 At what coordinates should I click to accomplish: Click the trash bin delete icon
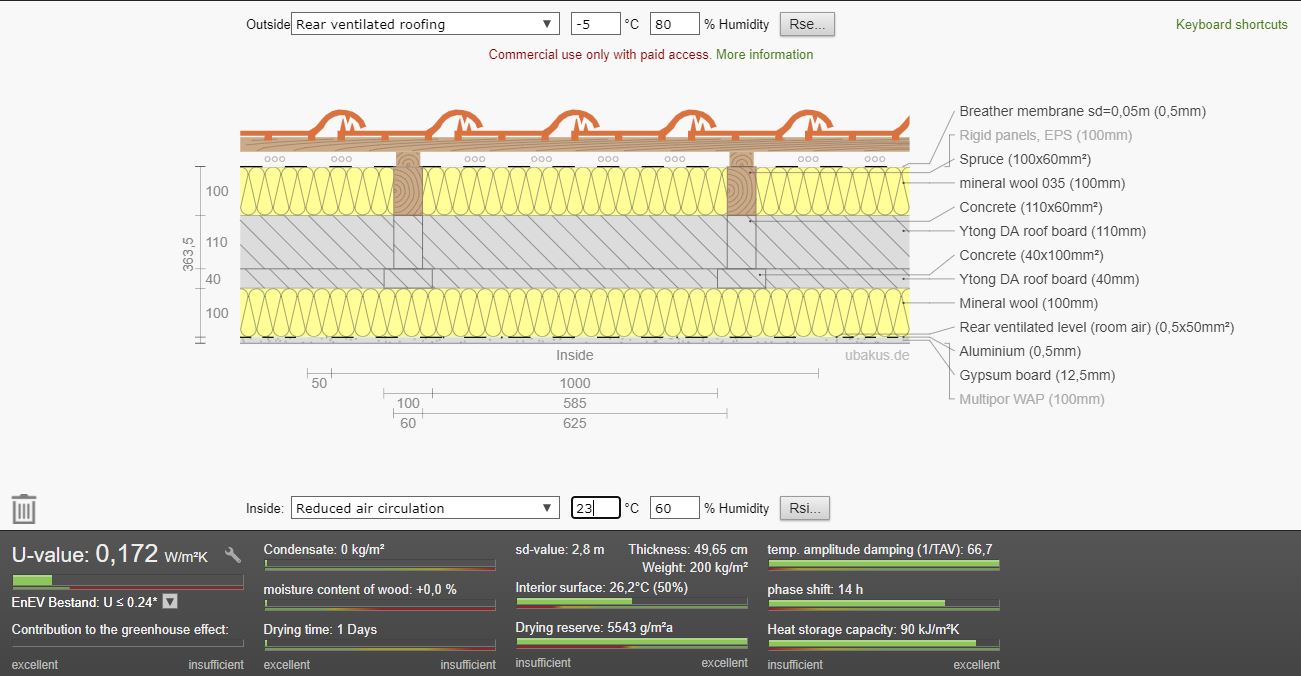click(24, 509)
